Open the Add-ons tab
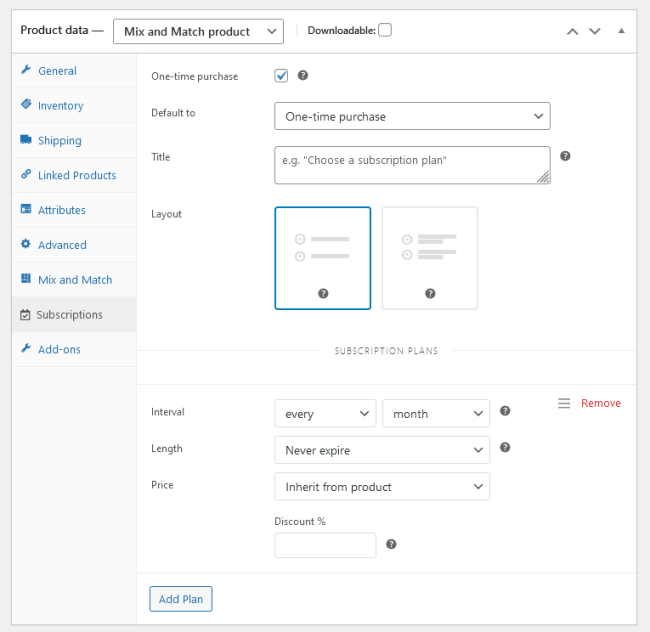Image resolution: width=650 pixels, height=632 pixels. (74, 349)
